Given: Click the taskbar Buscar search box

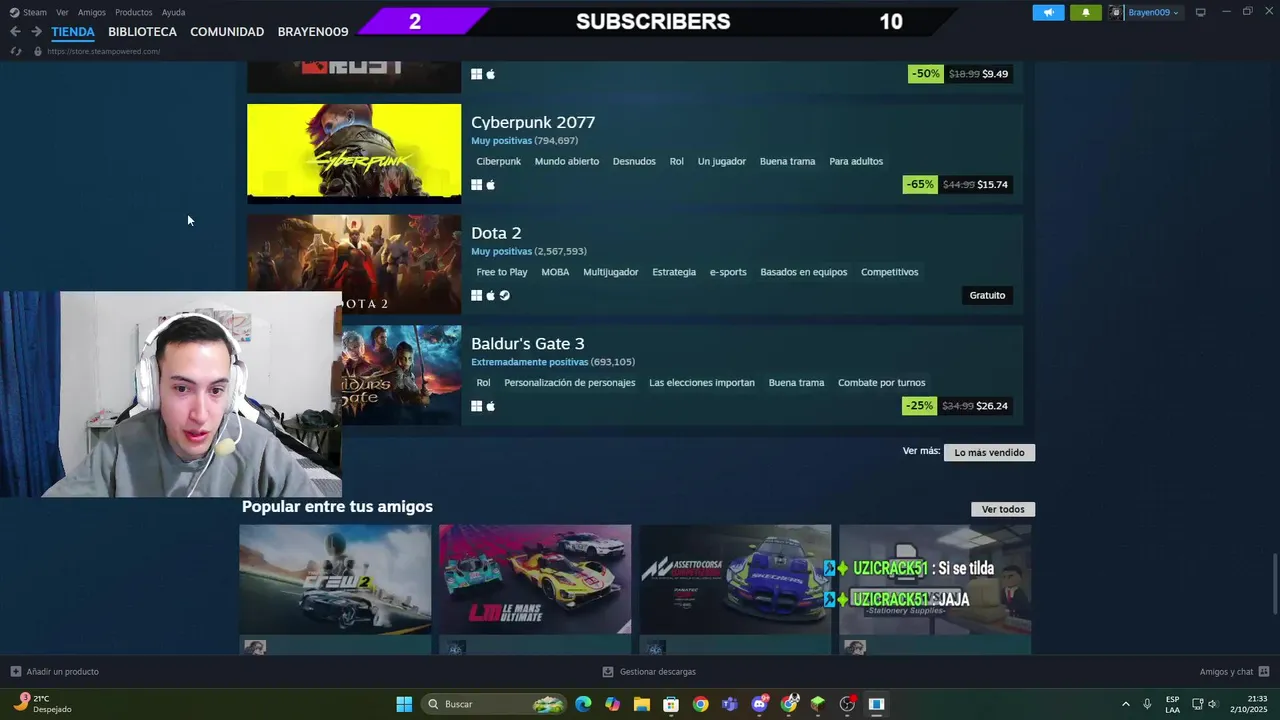Looking at the screenshot, I should (x=496, y=704).
